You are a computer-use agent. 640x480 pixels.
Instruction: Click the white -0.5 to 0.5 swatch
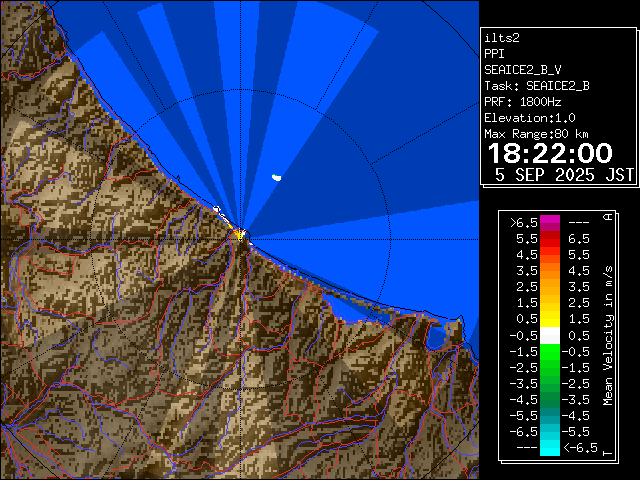tap(549, 335)
